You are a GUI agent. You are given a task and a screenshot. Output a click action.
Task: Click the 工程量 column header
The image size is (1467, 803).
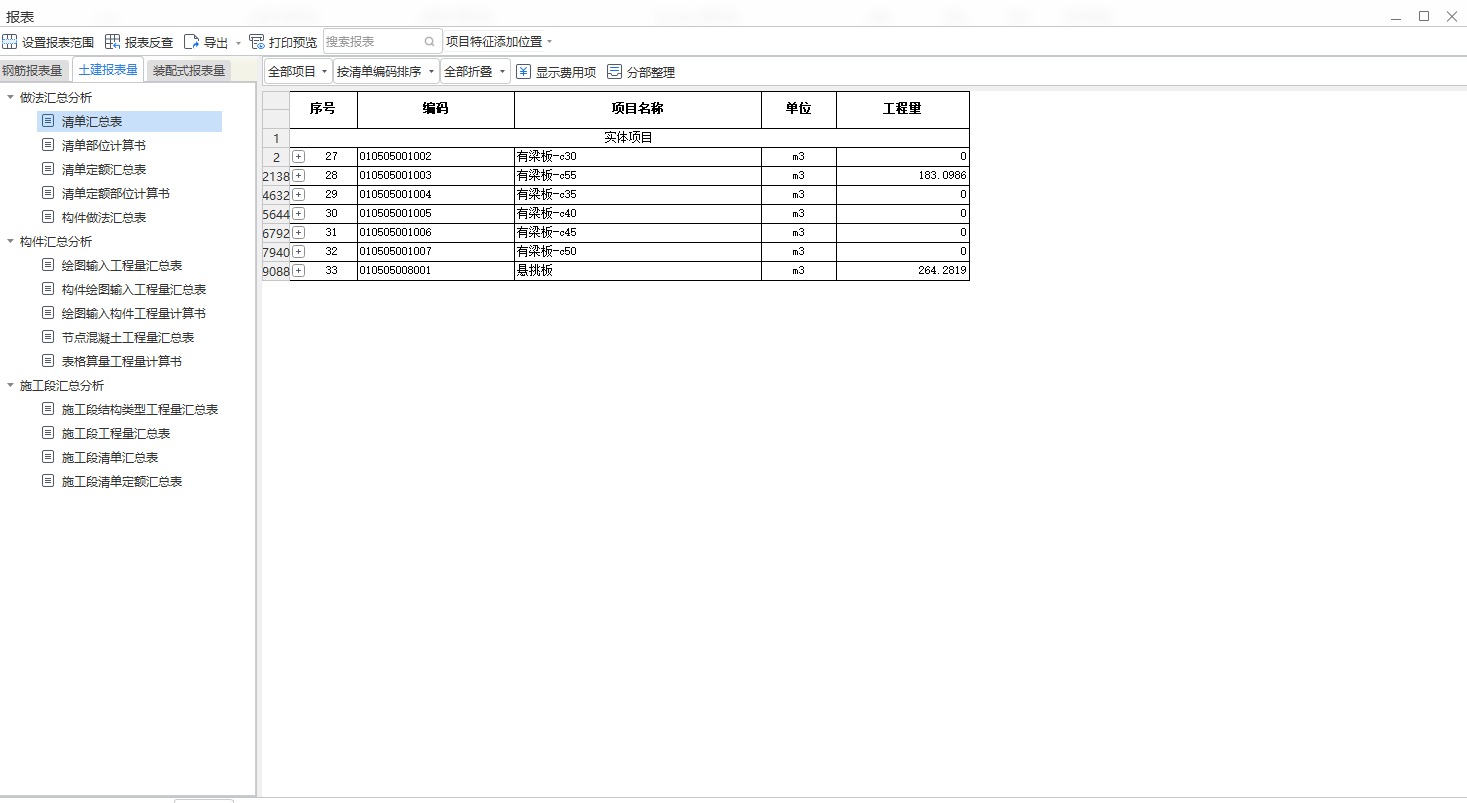tap(903, 109)
